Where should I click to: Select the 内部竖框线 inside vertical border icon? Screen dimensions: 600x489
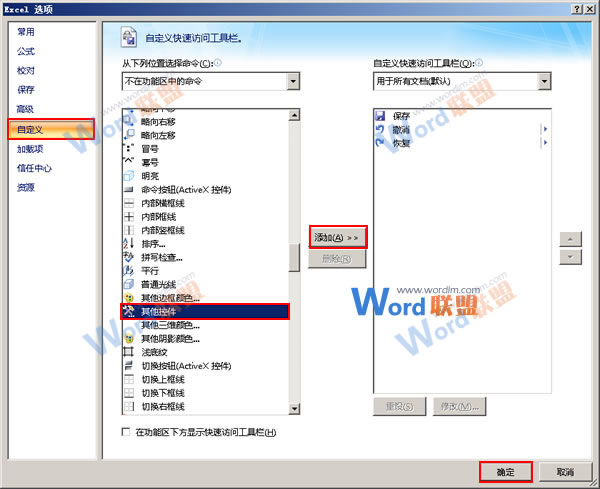point(129,230)
